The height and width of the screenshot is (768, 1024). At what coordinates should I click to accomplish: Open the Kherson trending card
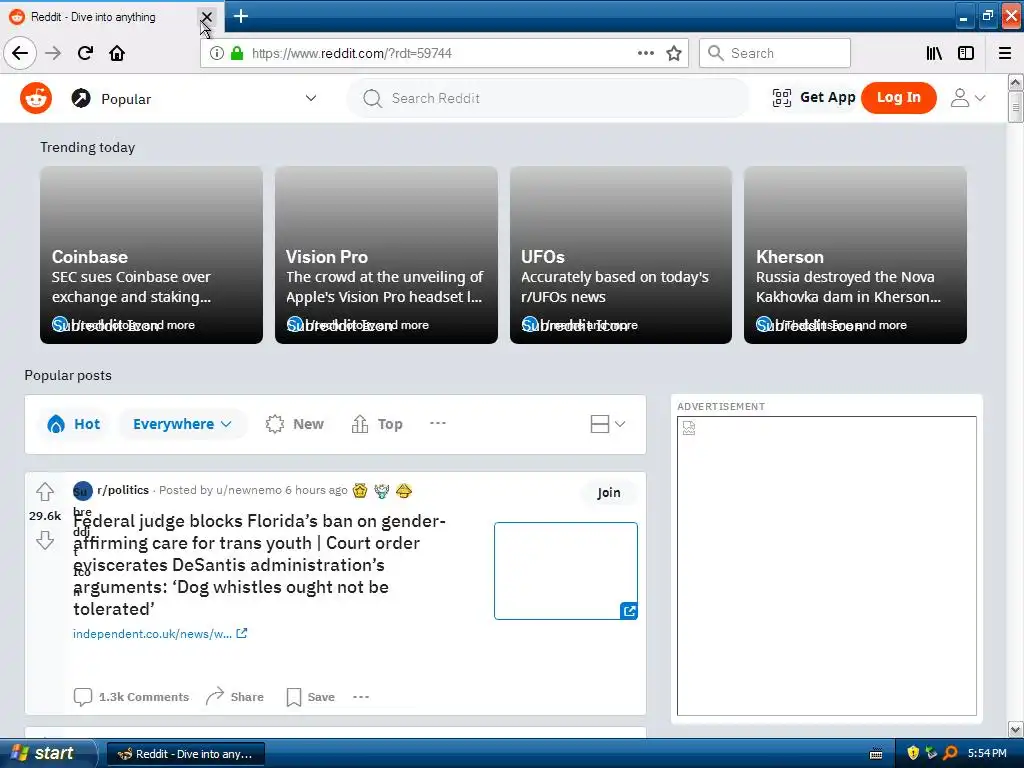(855, 255)
